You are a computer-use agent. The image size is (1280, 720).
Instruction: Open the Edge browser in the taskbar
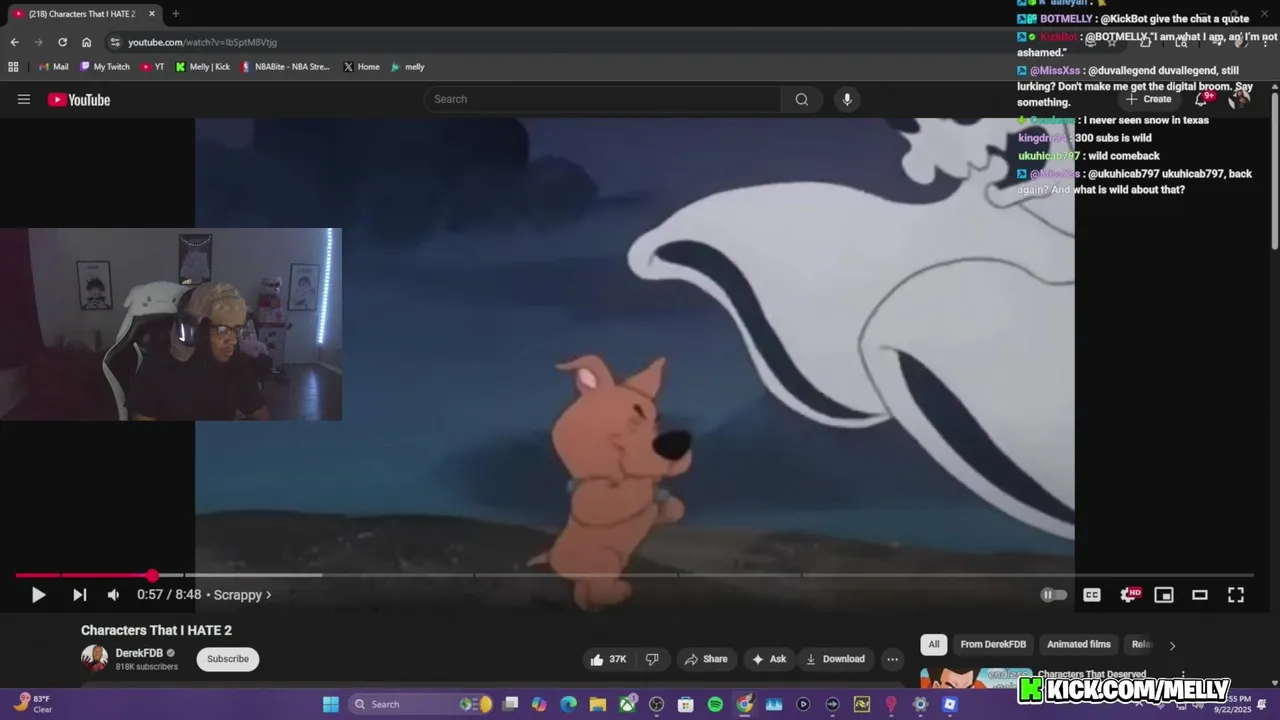point(568,704)
